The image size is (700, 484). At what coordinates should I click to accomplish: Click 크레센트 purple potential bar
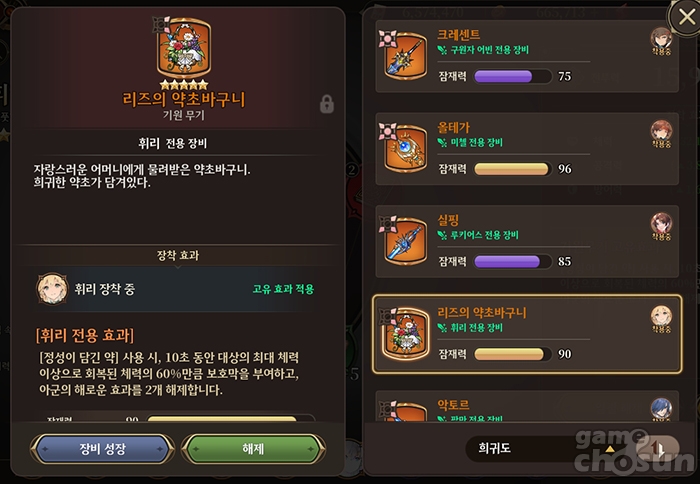[512, 76]
